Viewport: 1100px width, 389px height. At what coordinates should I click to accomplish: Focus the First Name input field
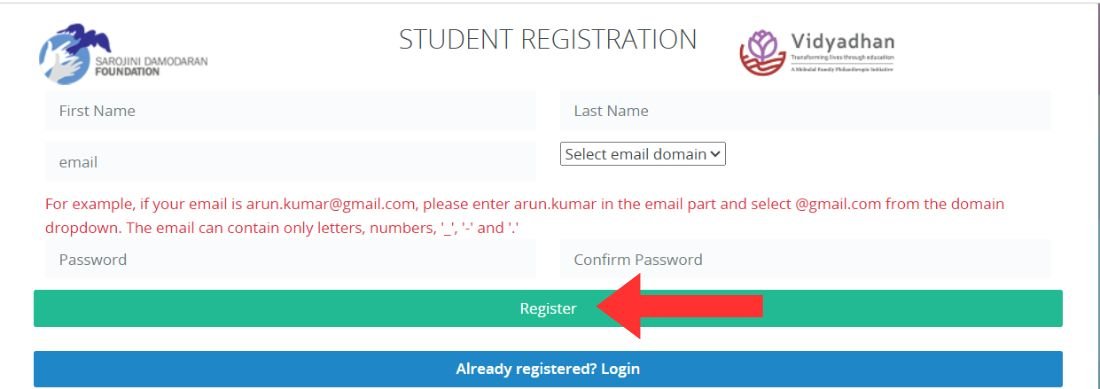coord(290,111)
